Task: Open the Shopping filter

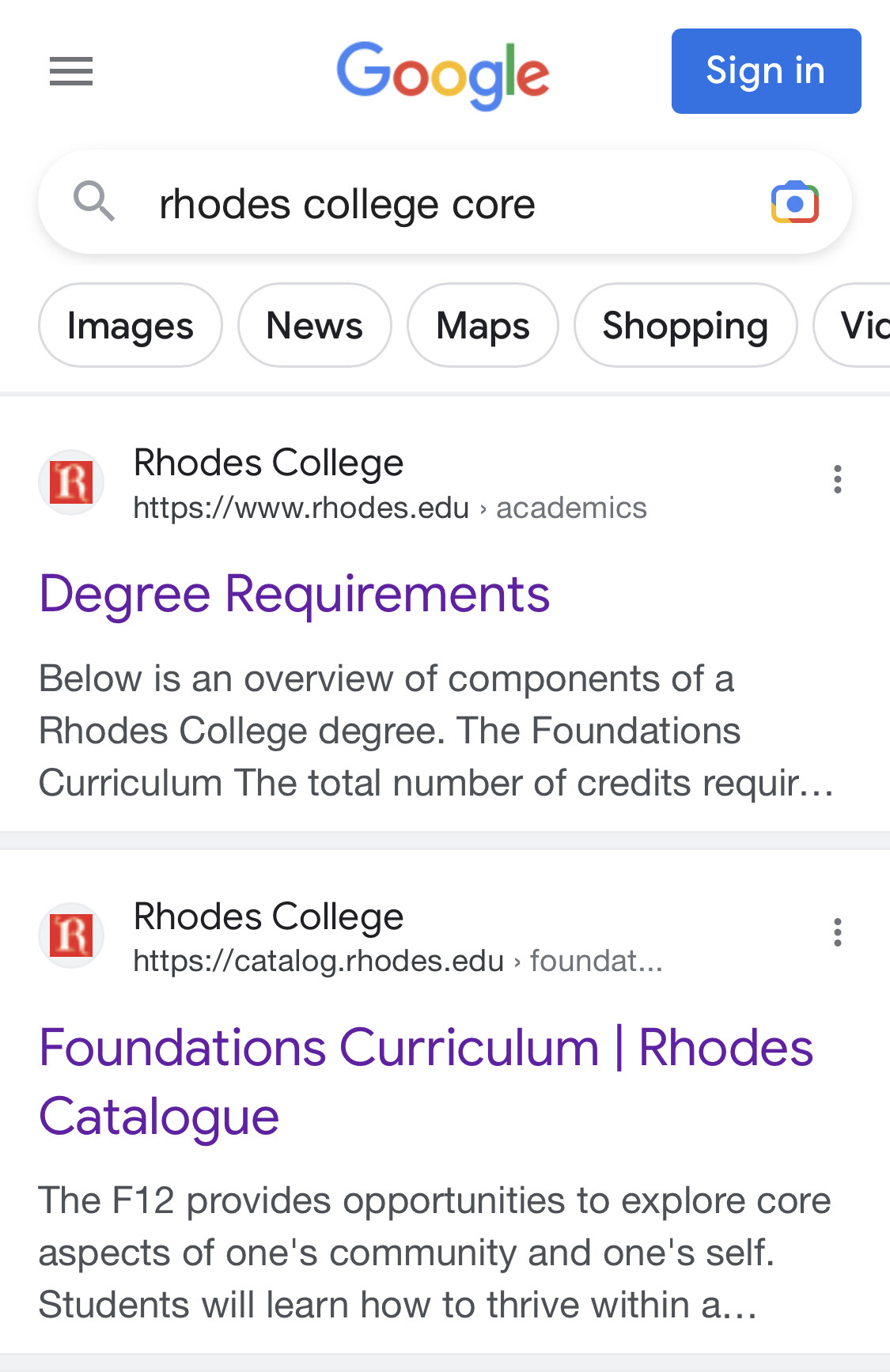Action: click(685, 325)
